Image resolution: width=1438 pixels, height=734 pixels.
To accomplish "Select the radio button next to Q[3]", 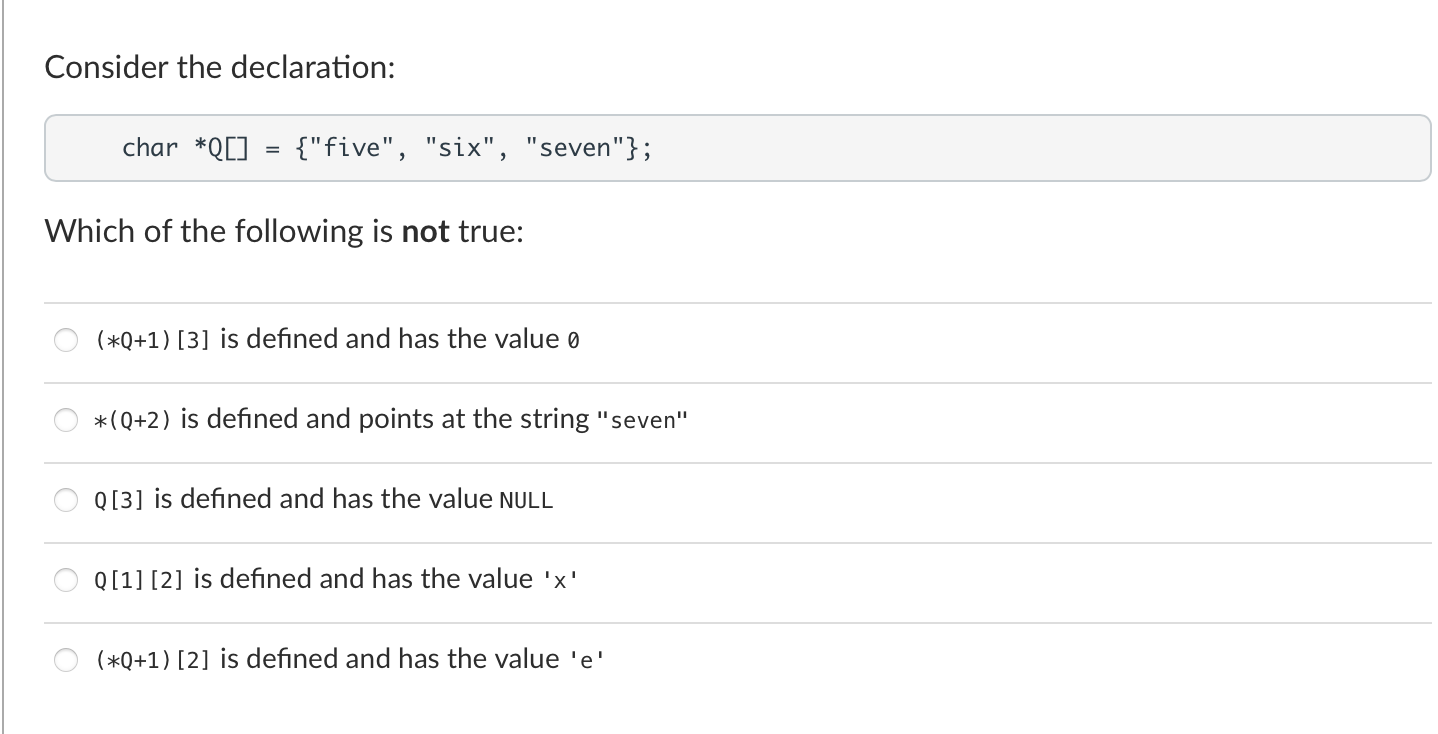I will tap(66, 501).
